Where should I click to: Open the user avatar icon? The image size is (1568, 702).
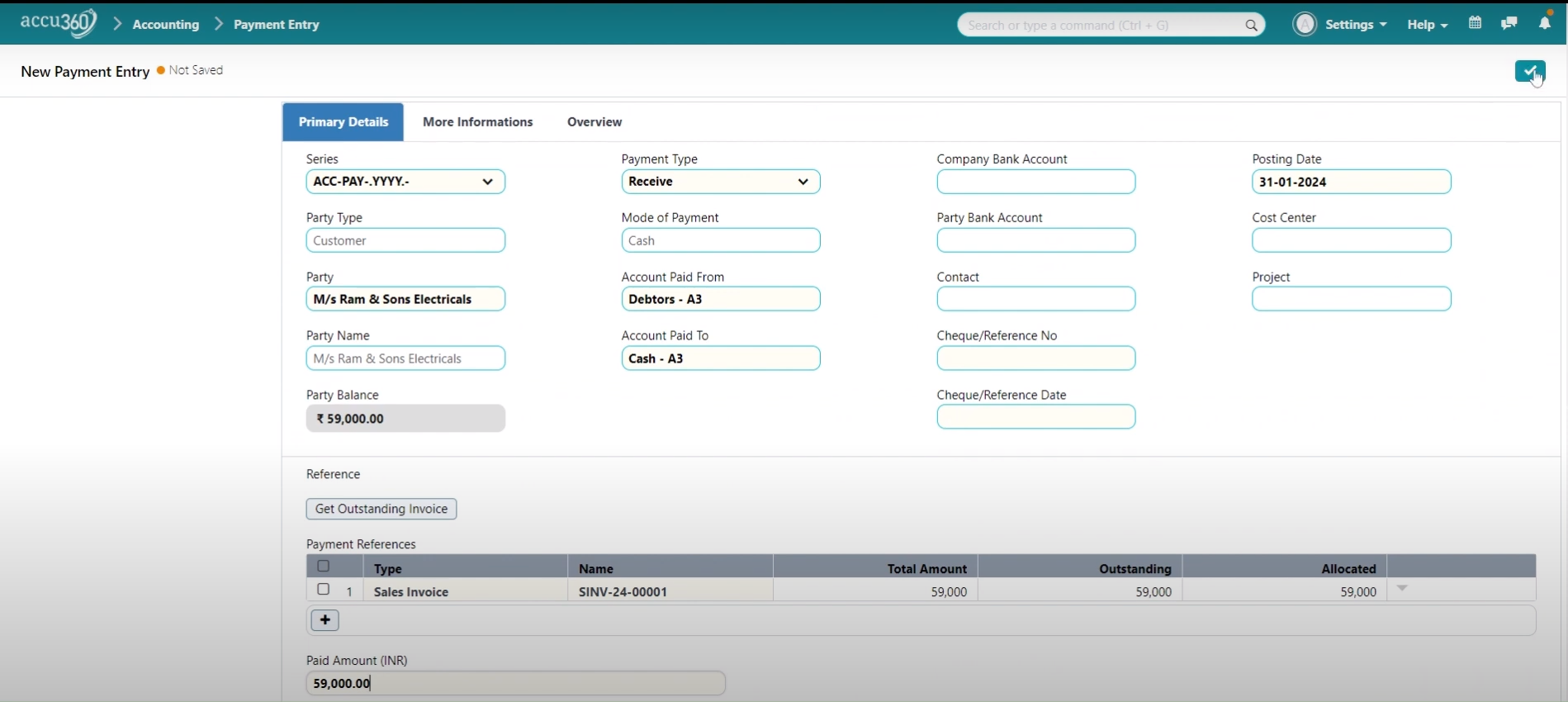coord(1305,24)
